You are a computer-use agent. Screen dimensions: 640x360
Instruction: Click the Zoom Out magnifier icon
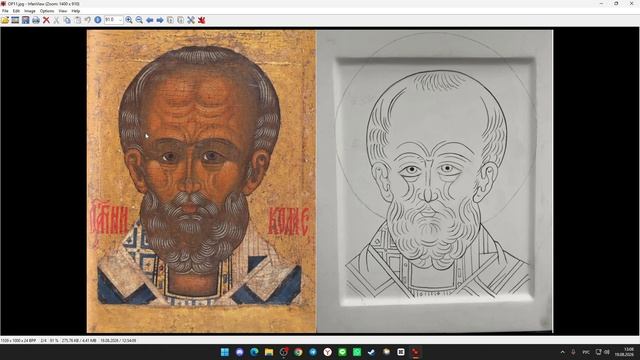[x=139, y=20]
